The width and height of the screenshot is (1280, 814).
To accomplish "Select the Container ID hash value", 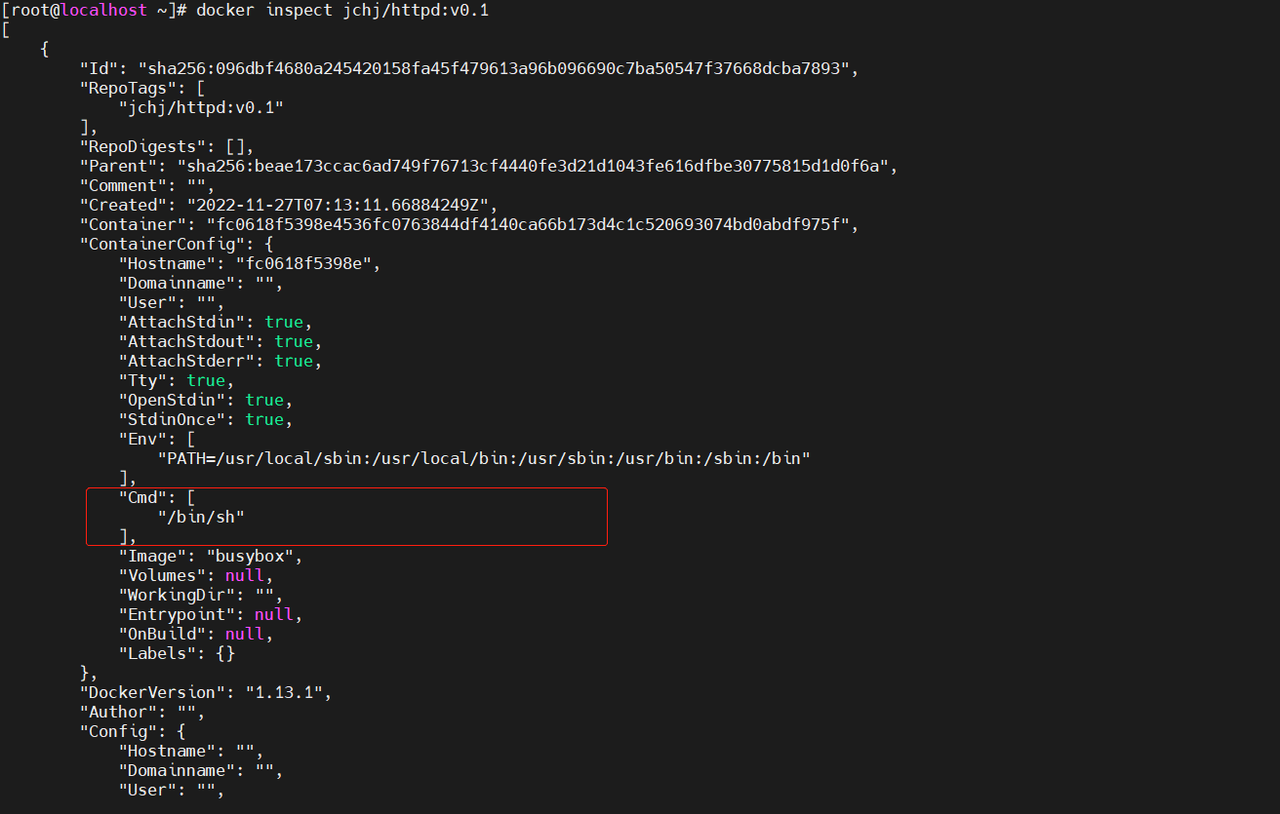I will pos(527,225).
